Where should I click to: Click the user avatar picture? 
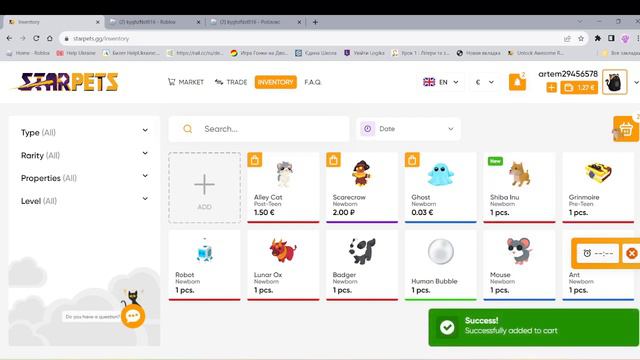pos(615,82)
